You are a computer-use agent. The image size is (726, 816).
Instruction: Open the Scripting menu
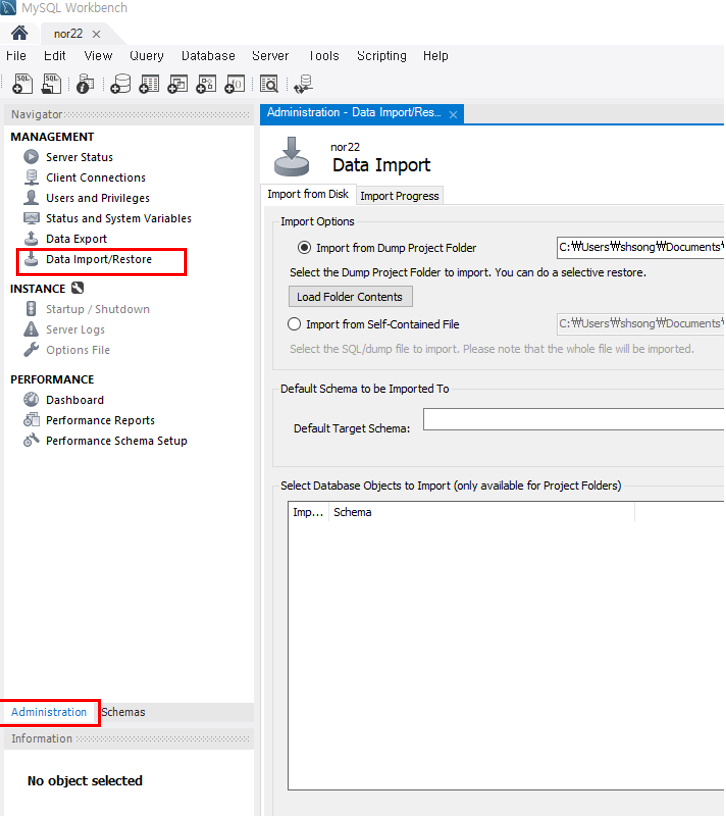[381, 56]
